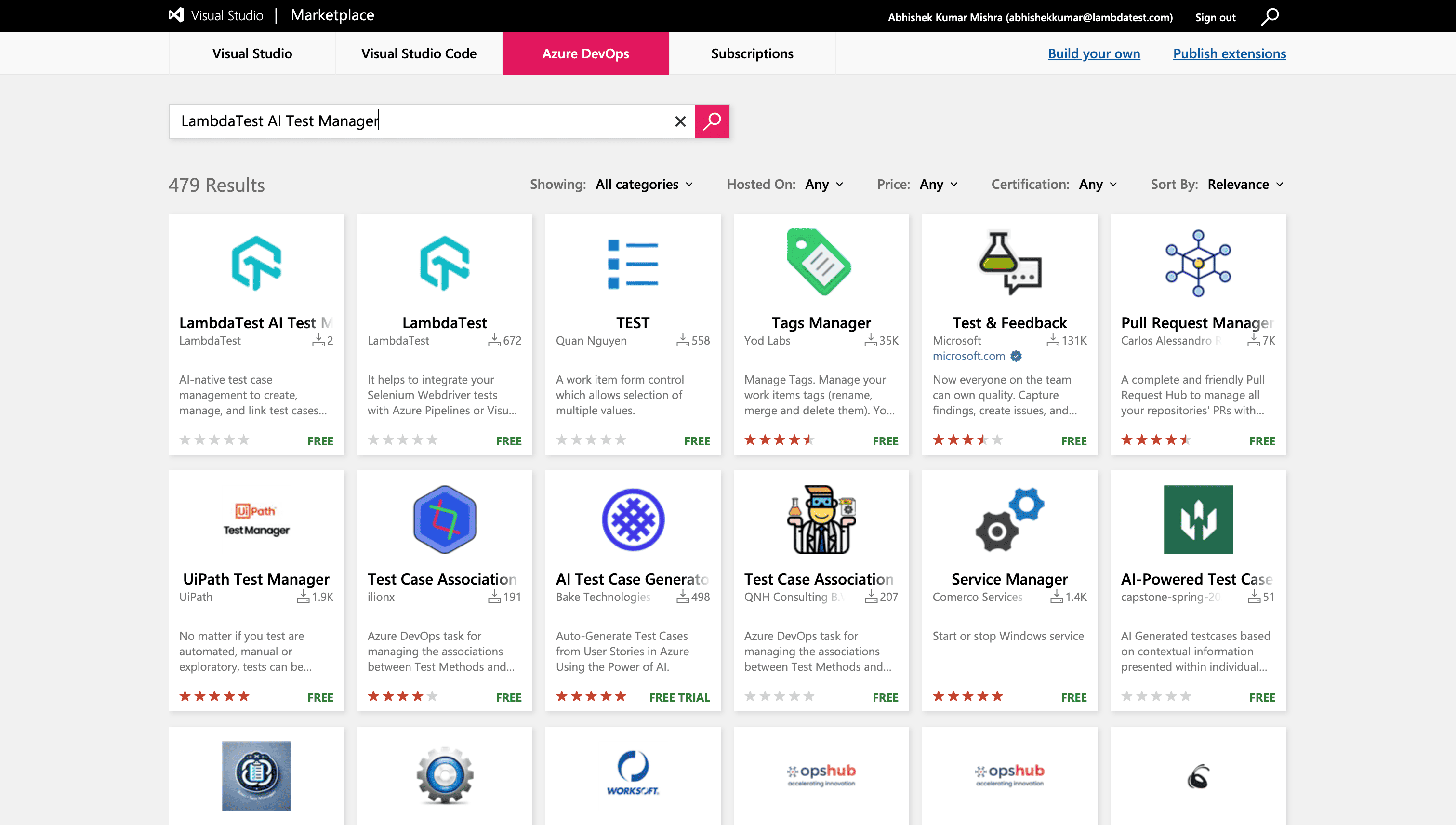The width and height of the screenshot is (1456, 825).
Task: Switch to the Visual Studio Code tab
Action: point(419,53)
